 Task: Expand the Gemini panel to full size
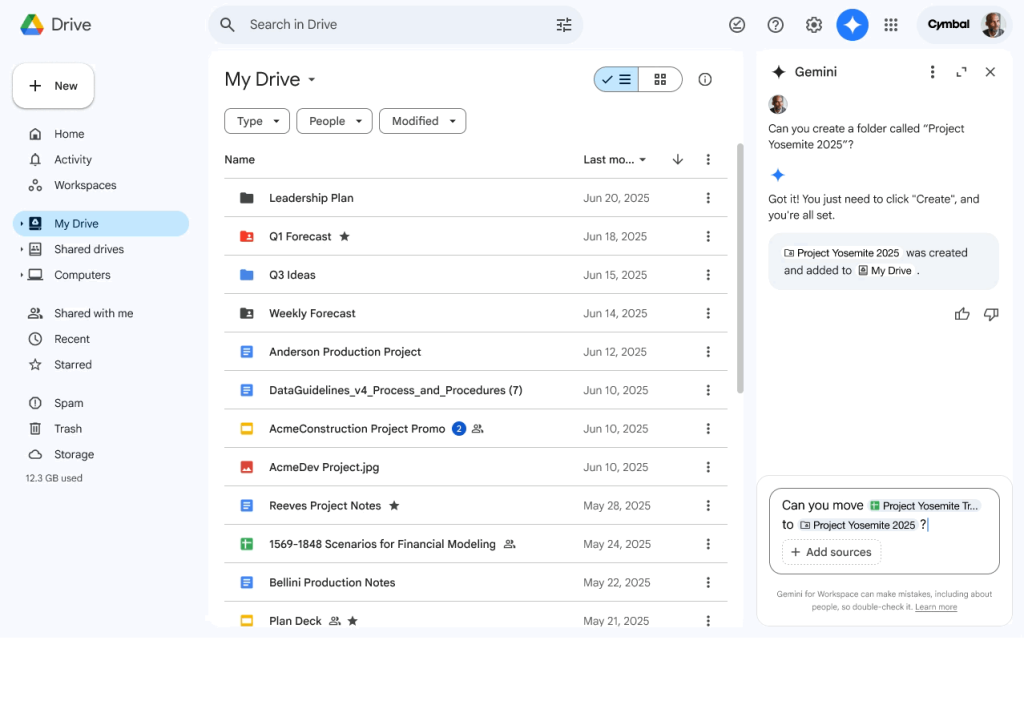[961, 72]
